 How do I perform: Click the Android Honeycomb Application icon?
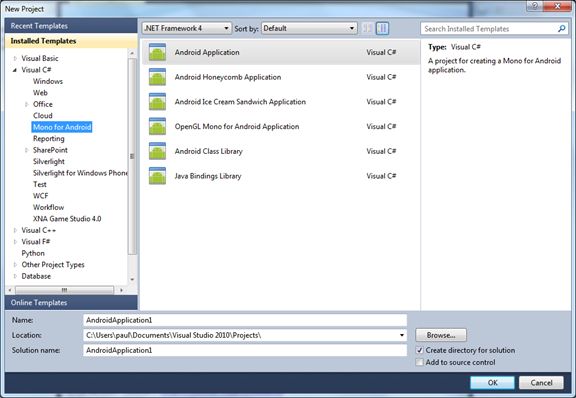(157, 77)
